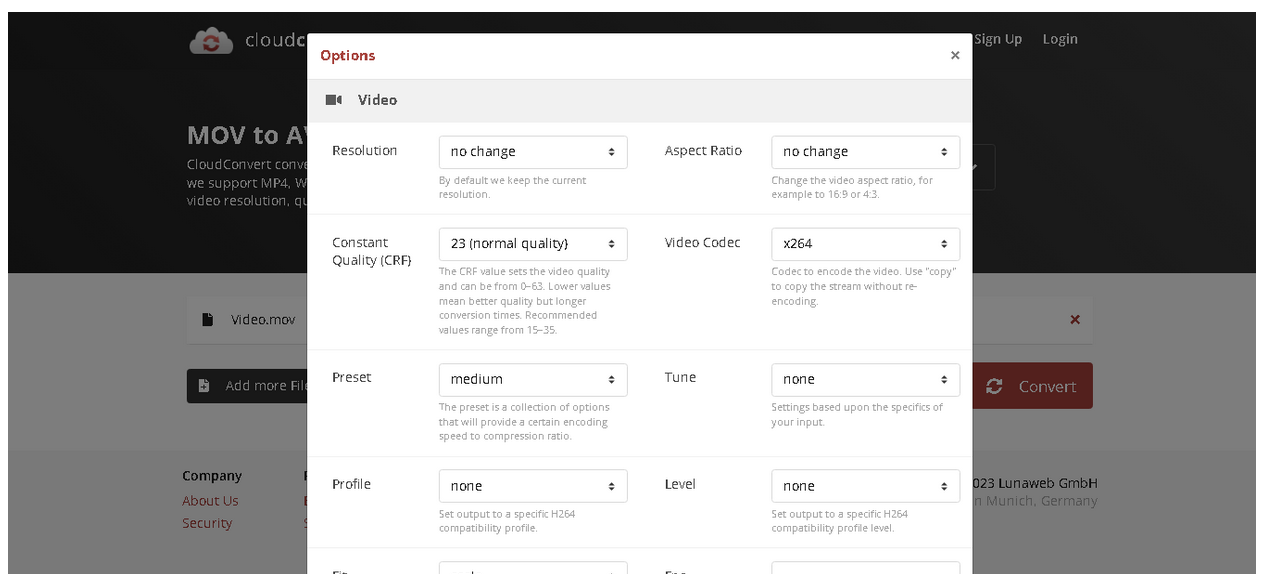Click the Login link in header
This screenshot has width=1262, height=574.
click(x=1059, y=39)
